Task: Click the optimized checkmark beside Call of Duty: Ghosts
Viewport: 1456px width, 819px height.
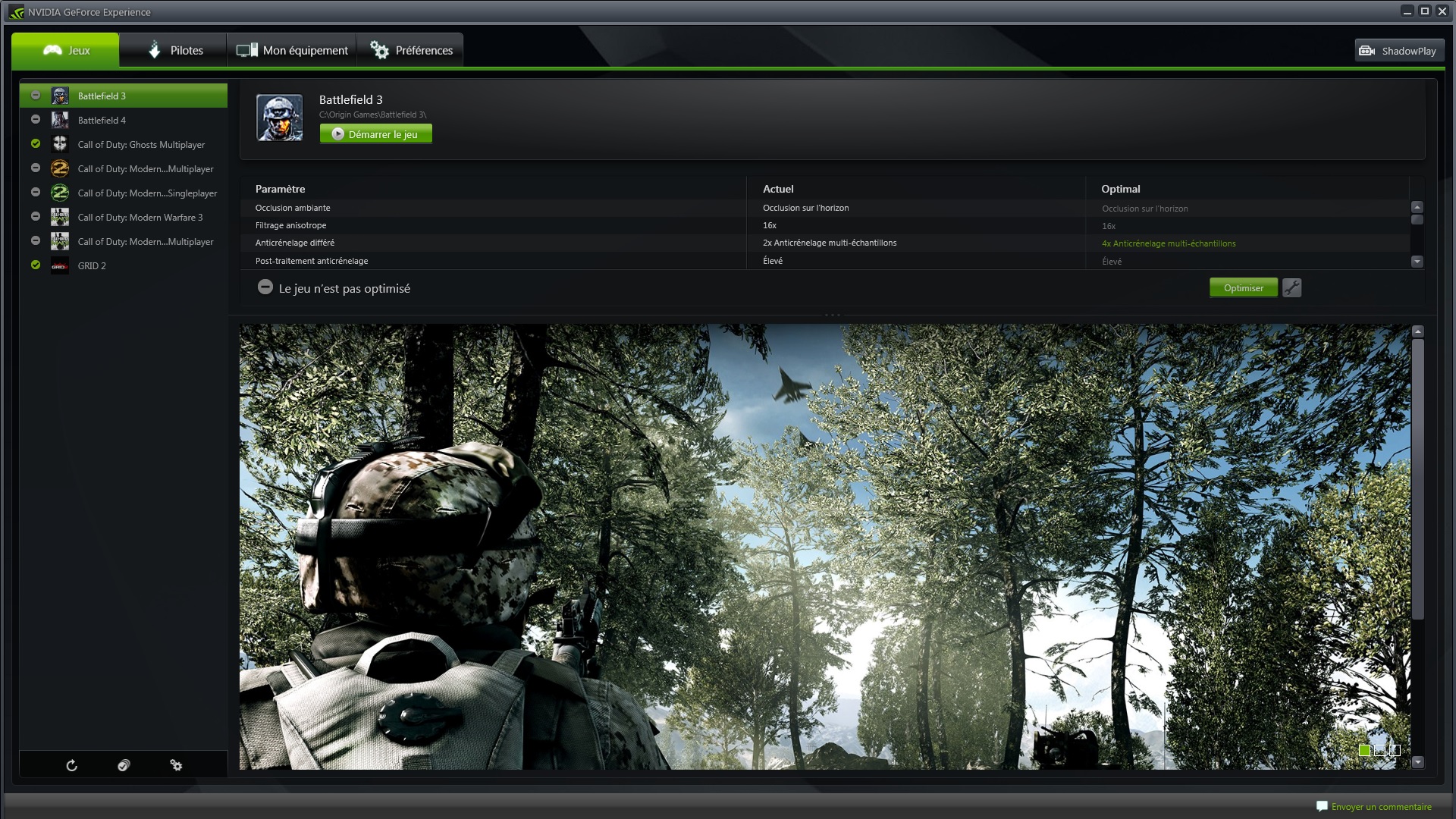Action: [36, 143]
